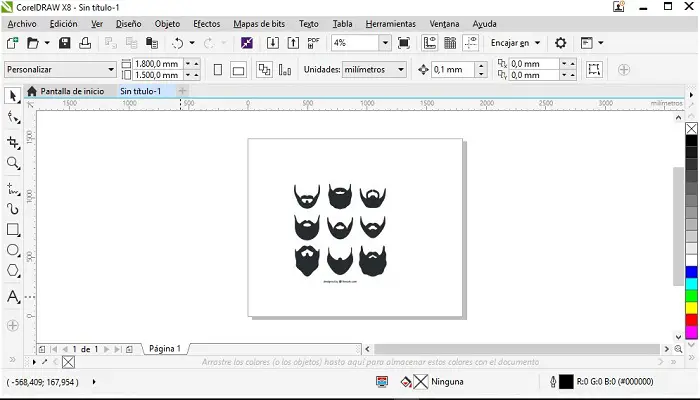Image resolution: width=700 pixels, height=400 pixels.
Task: Open the Efectos menu
Action: (x=206, y=24)
